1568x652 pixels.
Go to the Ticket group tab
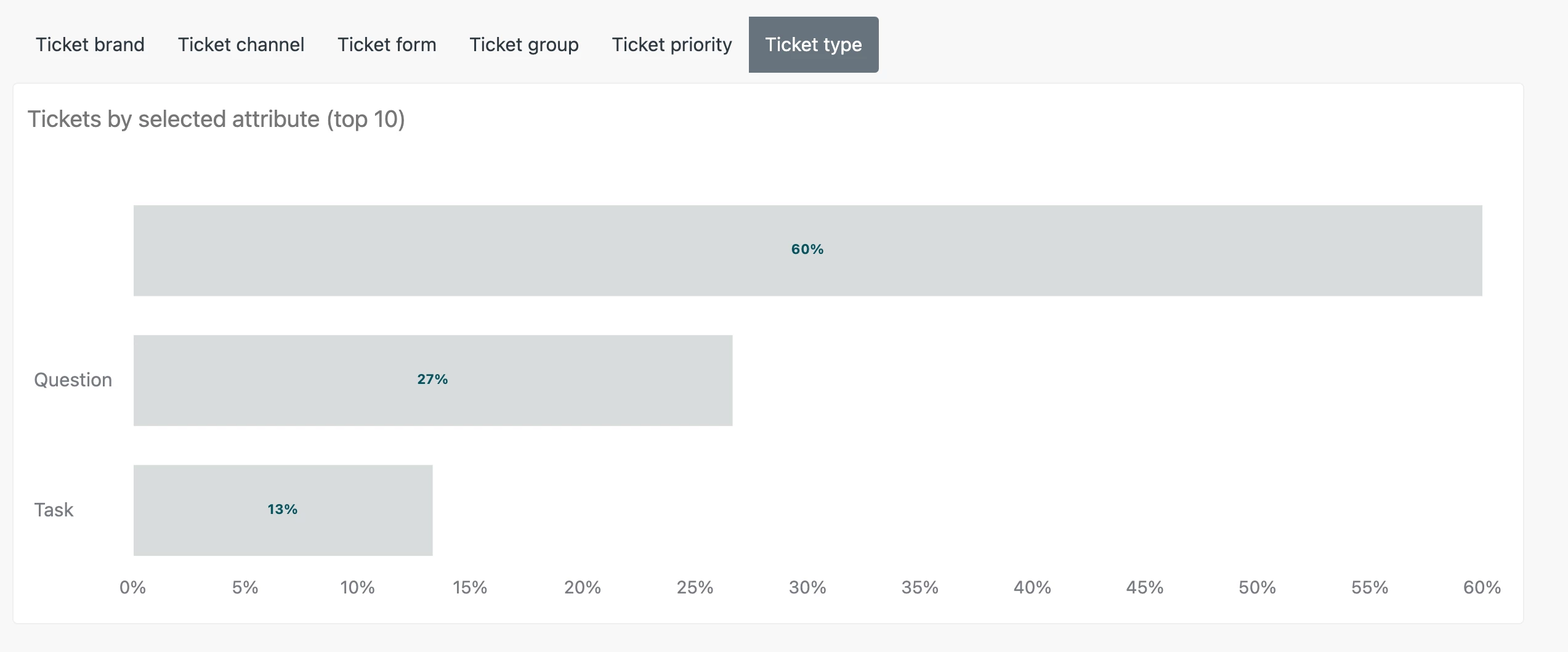click(x=524, y=44)
